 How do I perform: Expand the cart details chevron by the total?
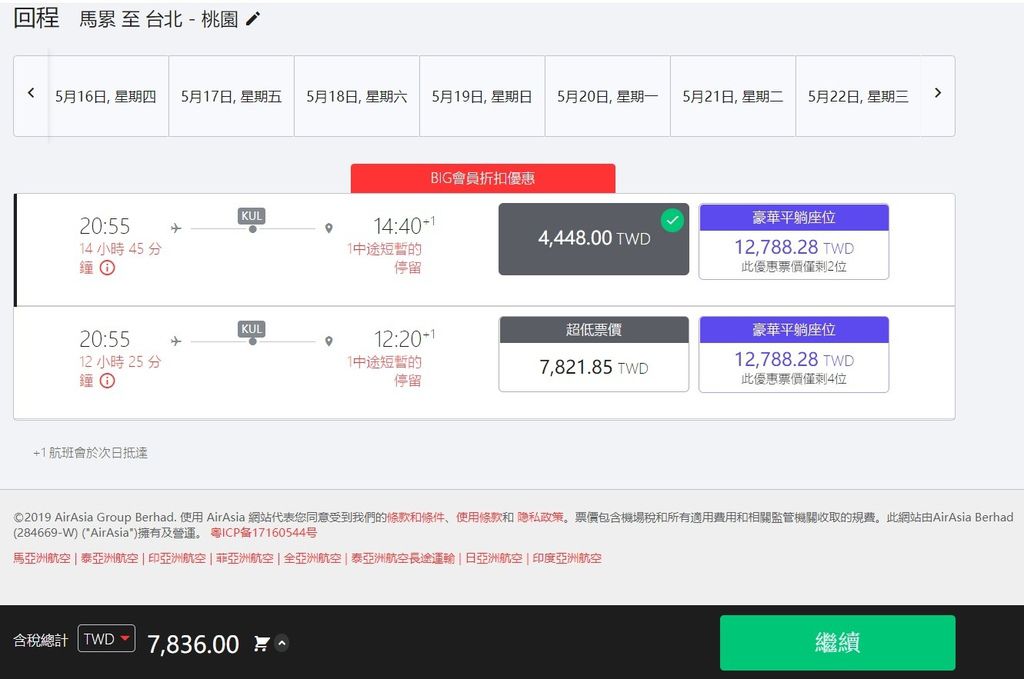pos(282,644)
